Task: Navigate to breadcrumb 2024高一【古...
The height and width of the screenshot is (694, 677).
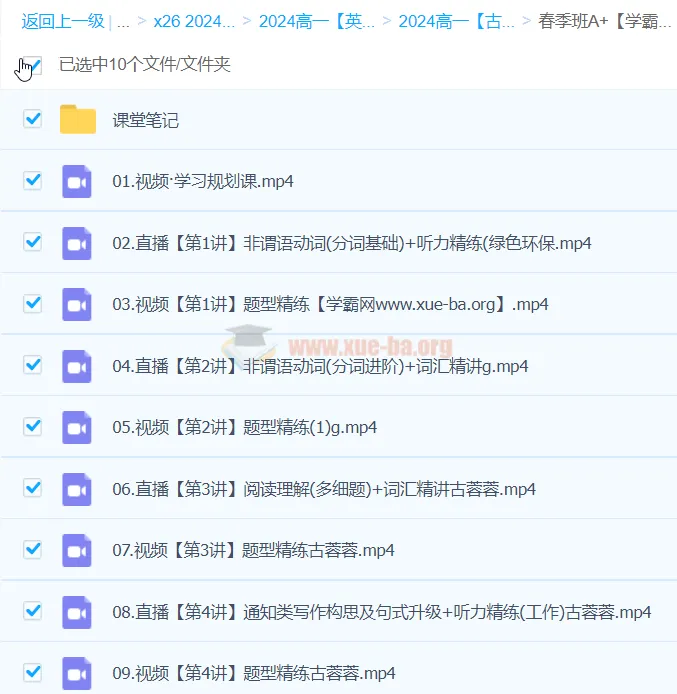Action: (x=457, y=21)
